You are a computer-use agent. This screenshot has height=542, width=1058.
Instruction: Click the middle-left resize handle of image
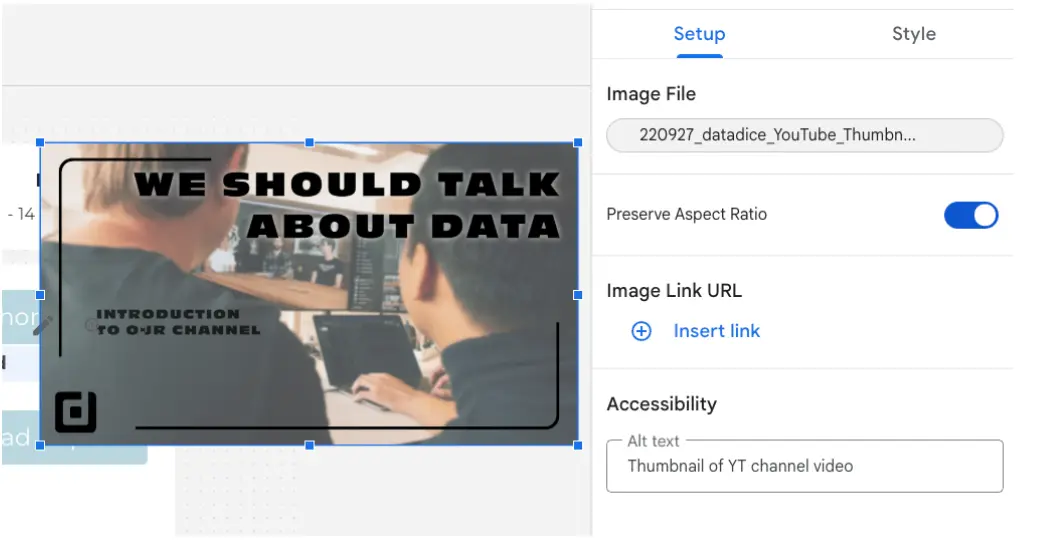pyautogui.click(x=40, y=295)
